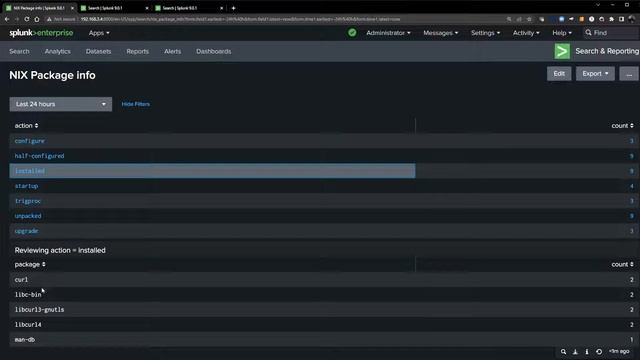The height and width of the screenshot is (360, 640).
Task: Click the Search & Reporting green app icon
Action: pyautogui.click(x=562, y=51)
